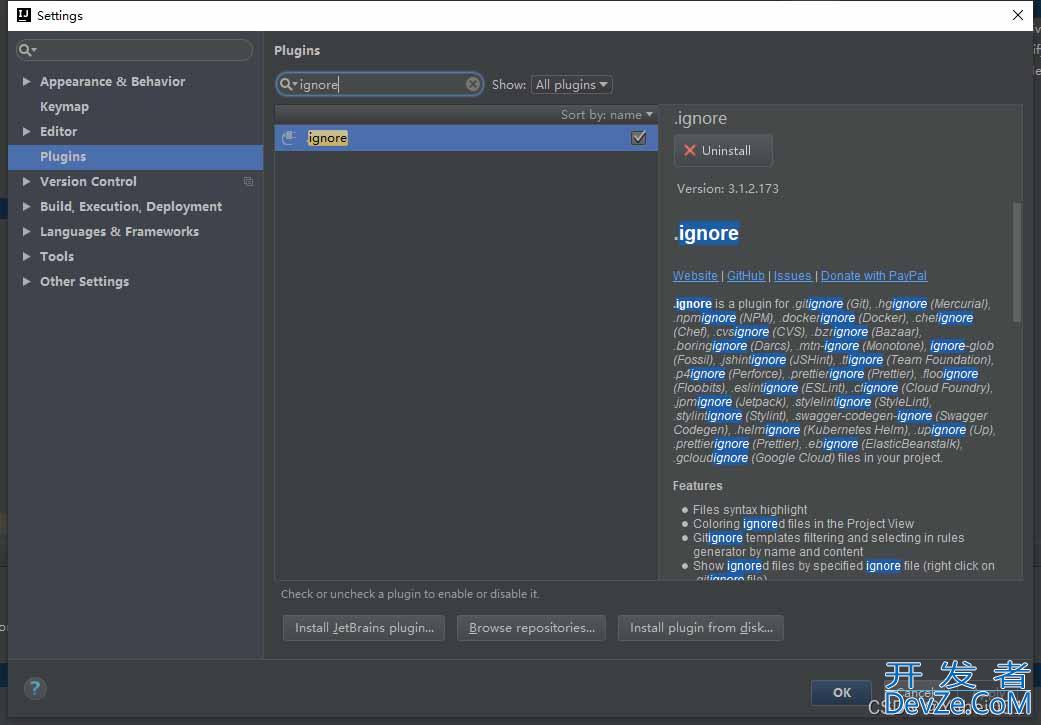Click the plugin description vertical scrollbar

click(1016, 262)
